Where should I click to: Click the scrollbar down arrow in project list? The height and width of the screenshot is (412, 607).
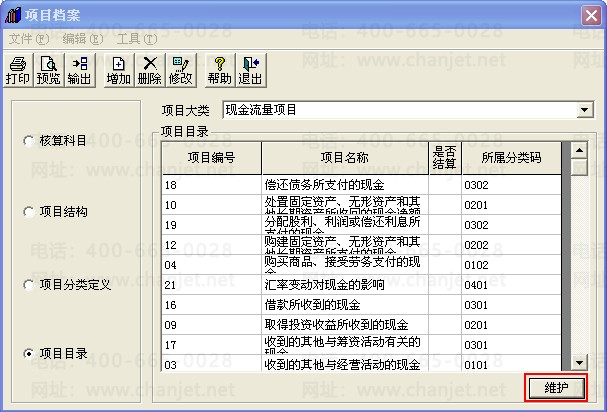click(579, 363)
